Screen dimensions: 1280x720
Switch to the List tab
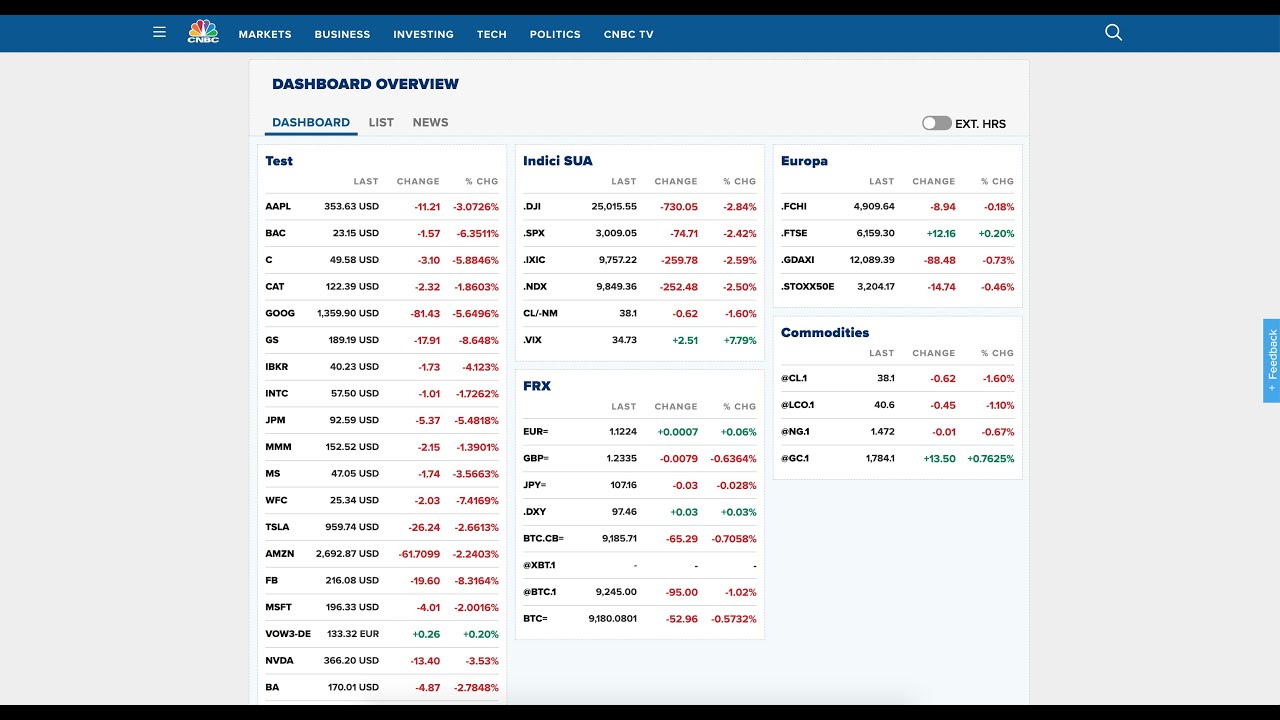381,122
